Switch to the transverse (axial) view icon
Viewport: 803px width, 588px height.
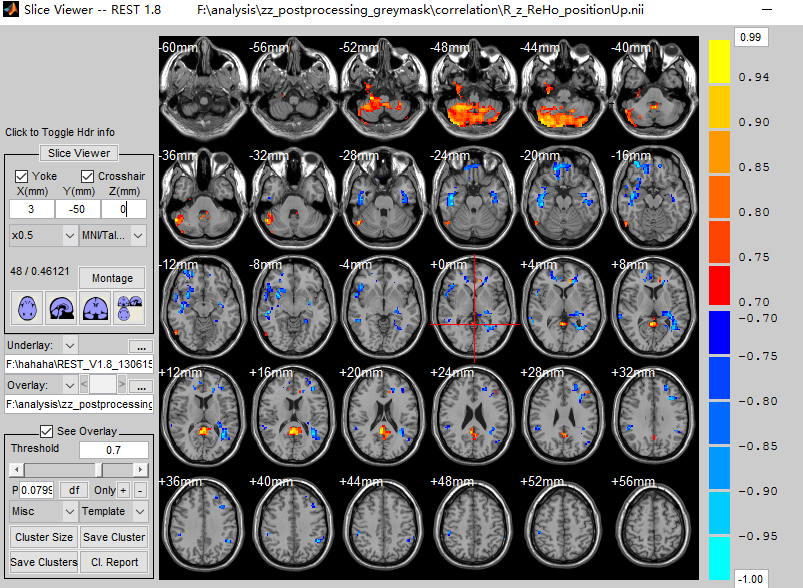tap(27, 308)
